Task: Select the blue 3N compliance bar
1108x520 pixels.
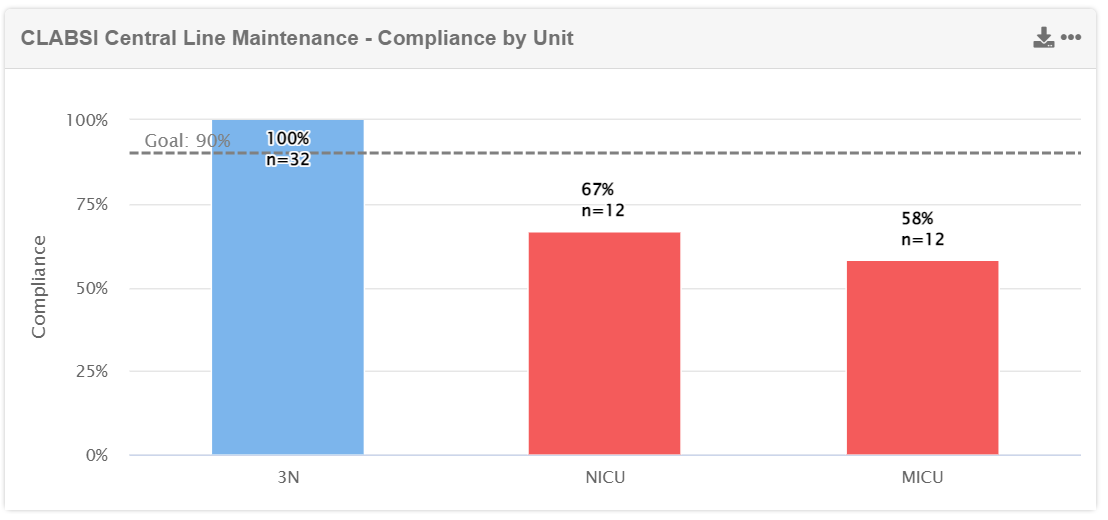Action: pyautogui.click(x=288, y=300)
